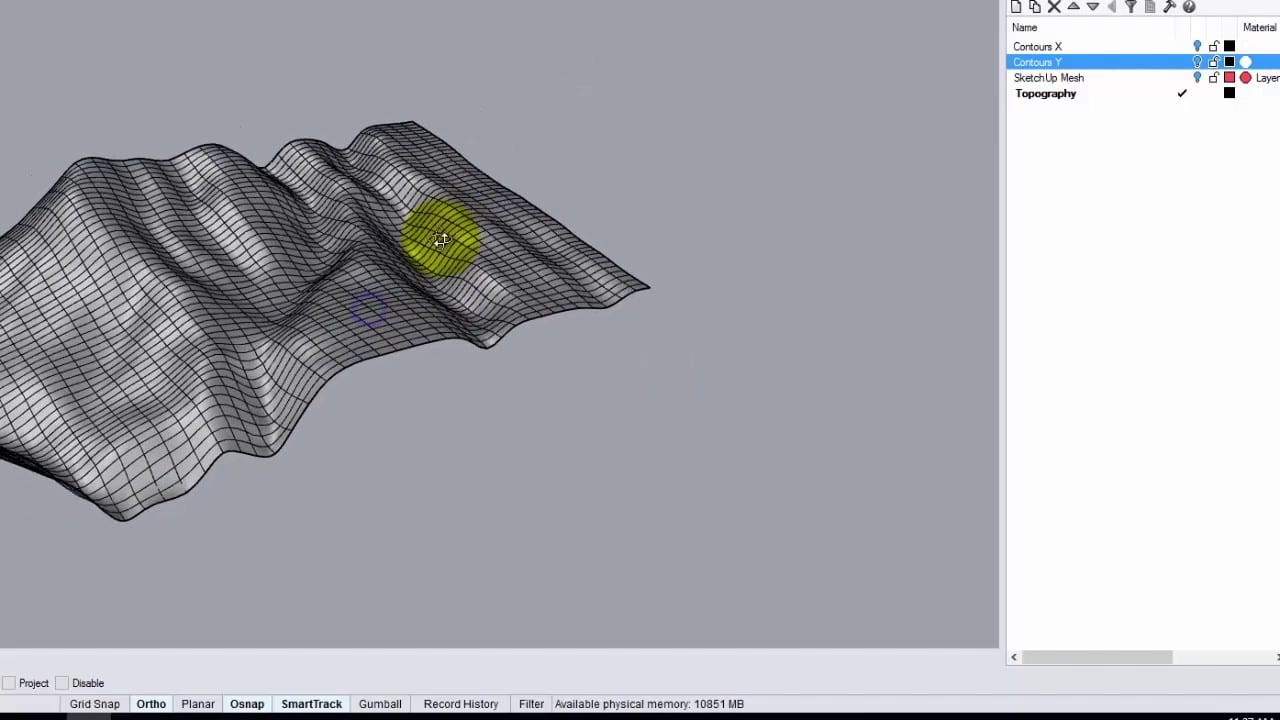The image size is (1280, 720).
Task: Open the layer Tools hammer icon
Action: coord(1169,7)
